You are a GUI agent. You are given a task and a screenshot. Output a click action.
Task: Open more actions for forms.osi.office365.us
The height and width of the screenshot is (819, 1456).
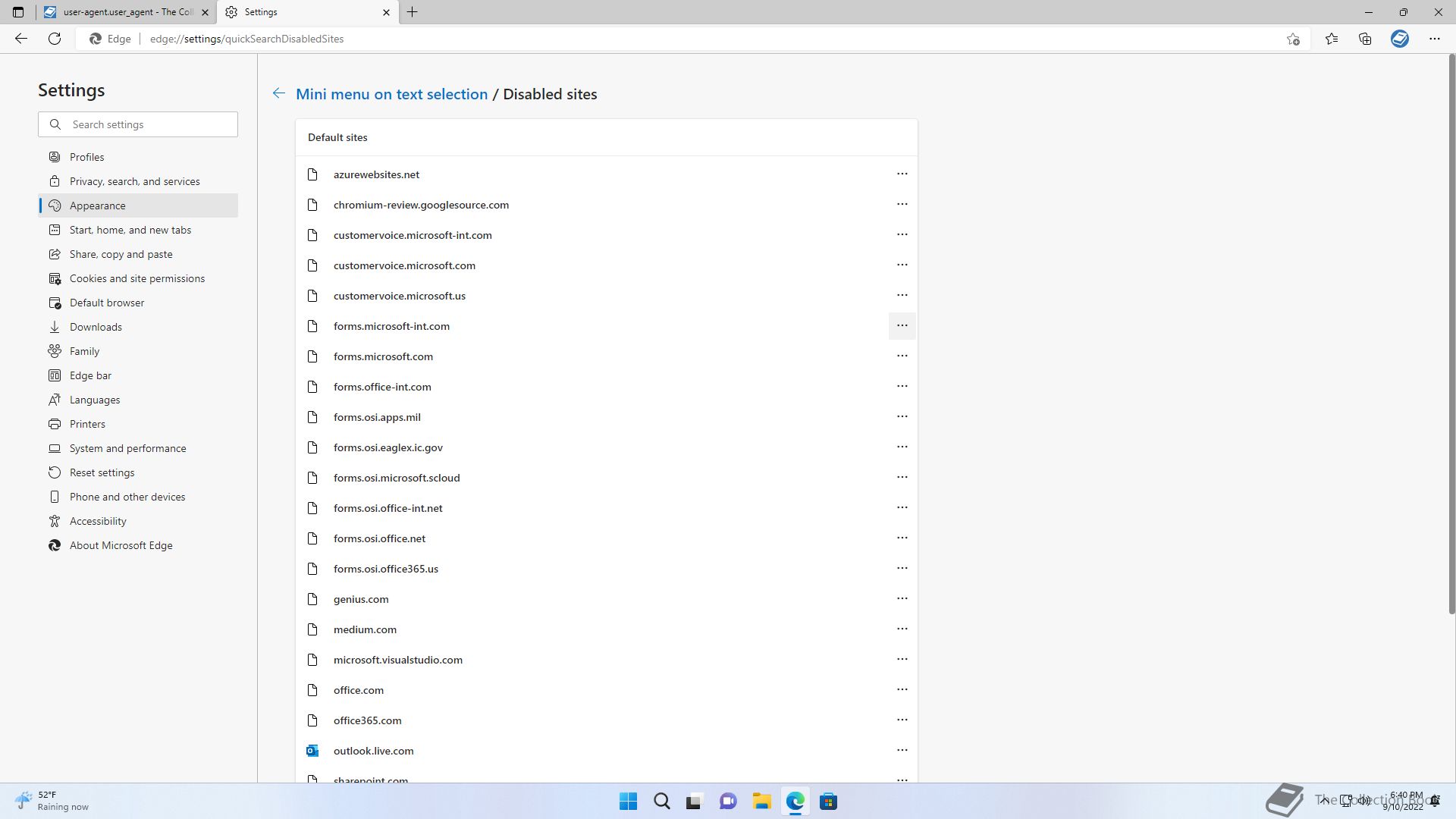(902, 569)
